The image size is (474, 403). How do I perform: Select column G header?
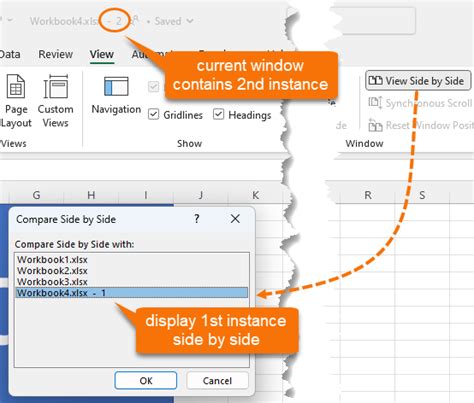[36, 195]
